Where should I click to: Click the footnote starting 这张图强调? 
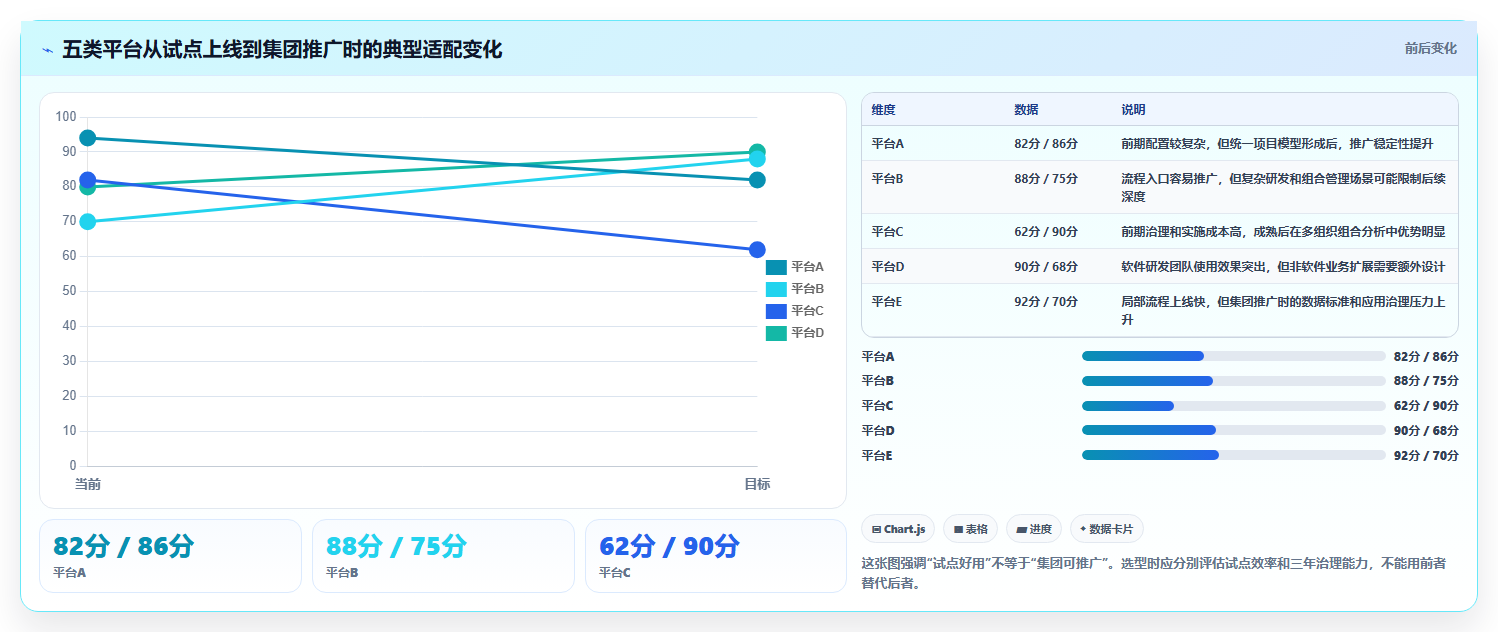click(x=1154, y=574)
